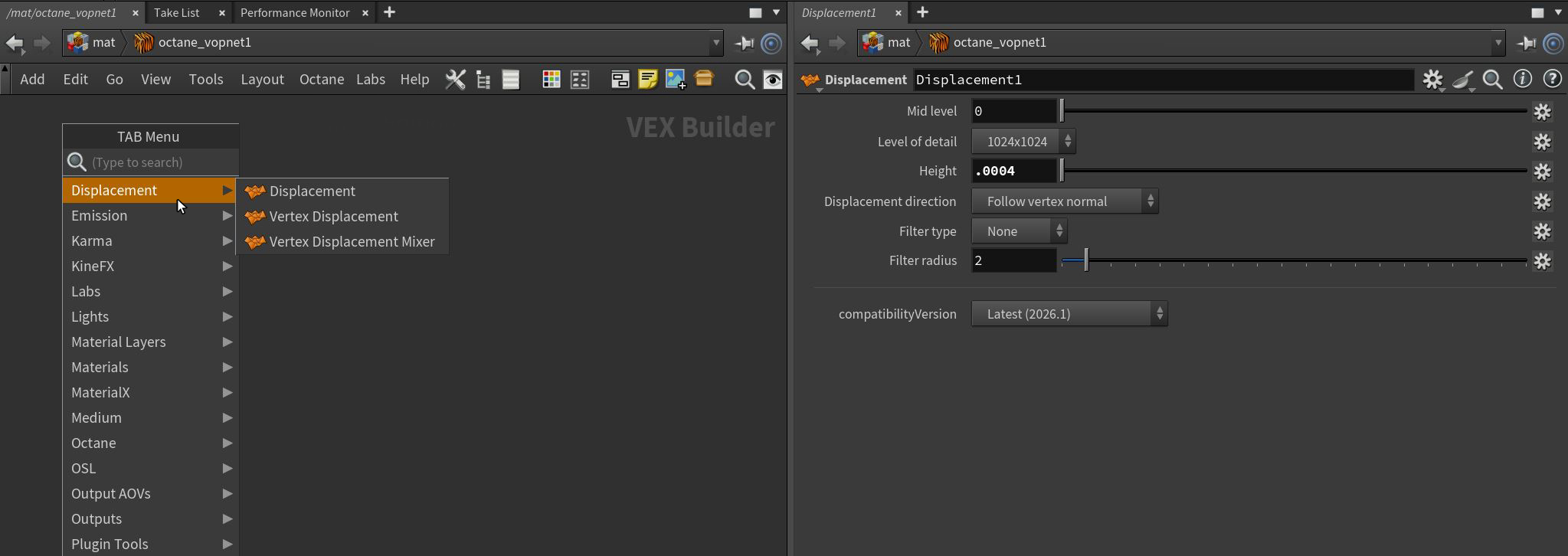Click the Filter radius slider handle
This screenshot has height=556, width=1568.
pos(1086,261)
